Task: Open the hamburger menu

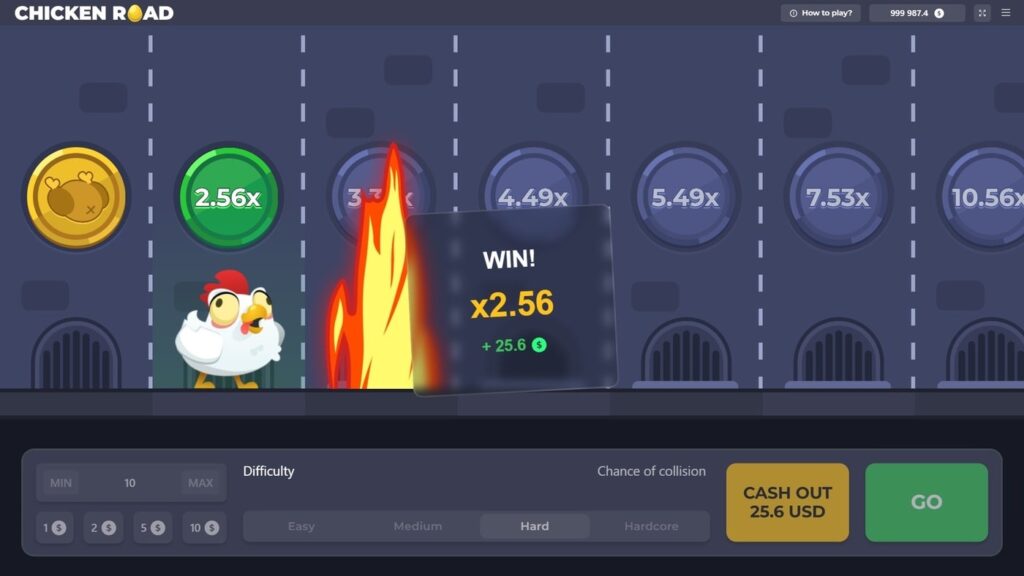Action: (x=1005, y=13)
